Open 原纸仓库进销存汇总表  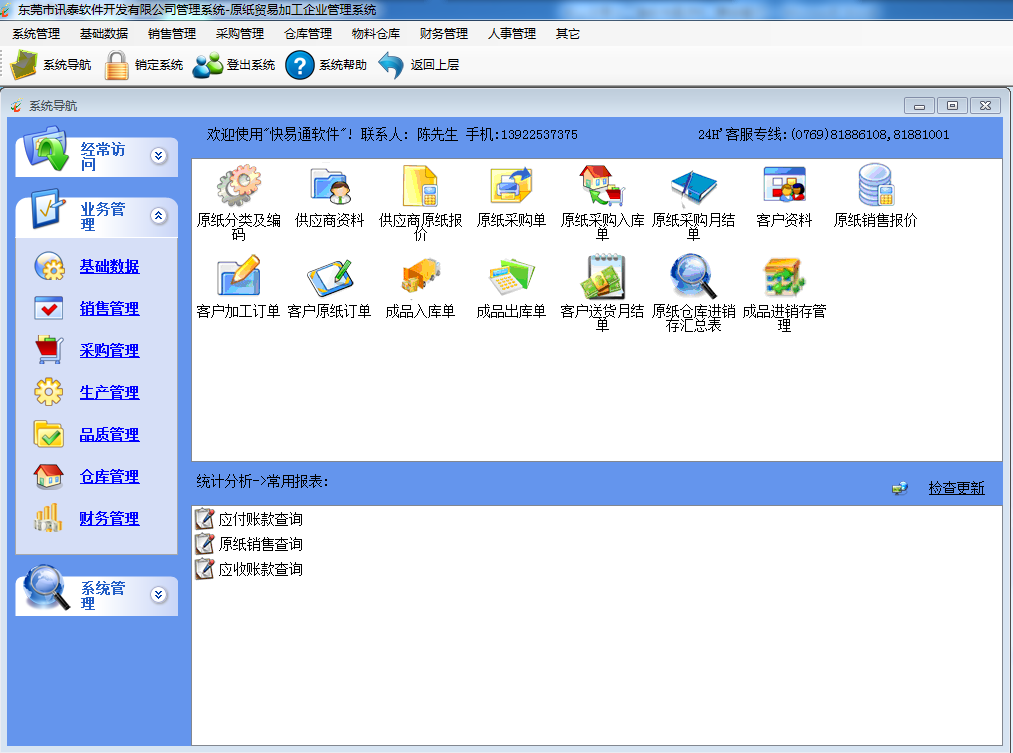click(693, 285)
